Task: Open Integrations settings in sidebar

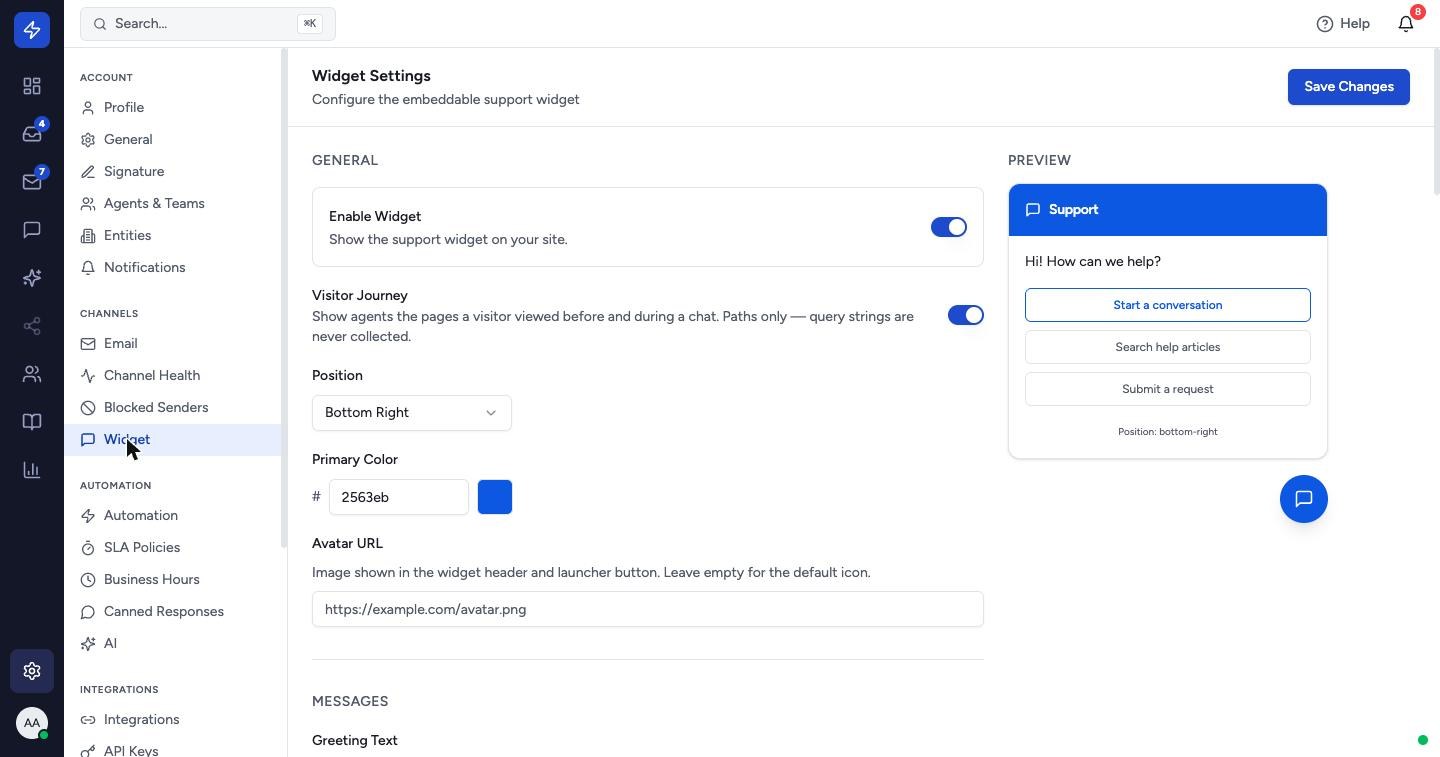Action: tap(173, 719)
